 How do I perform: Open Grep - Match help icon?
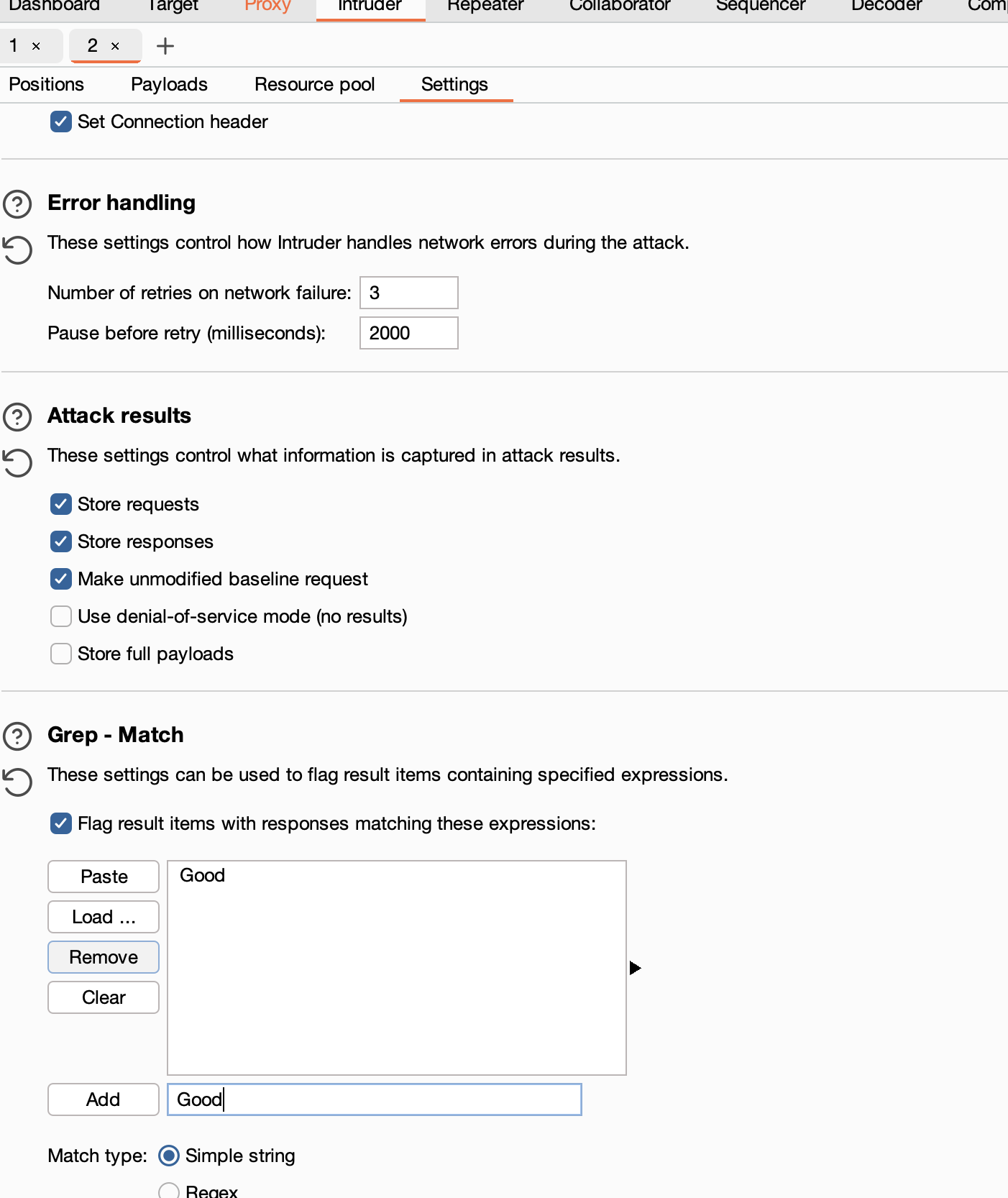17,736
